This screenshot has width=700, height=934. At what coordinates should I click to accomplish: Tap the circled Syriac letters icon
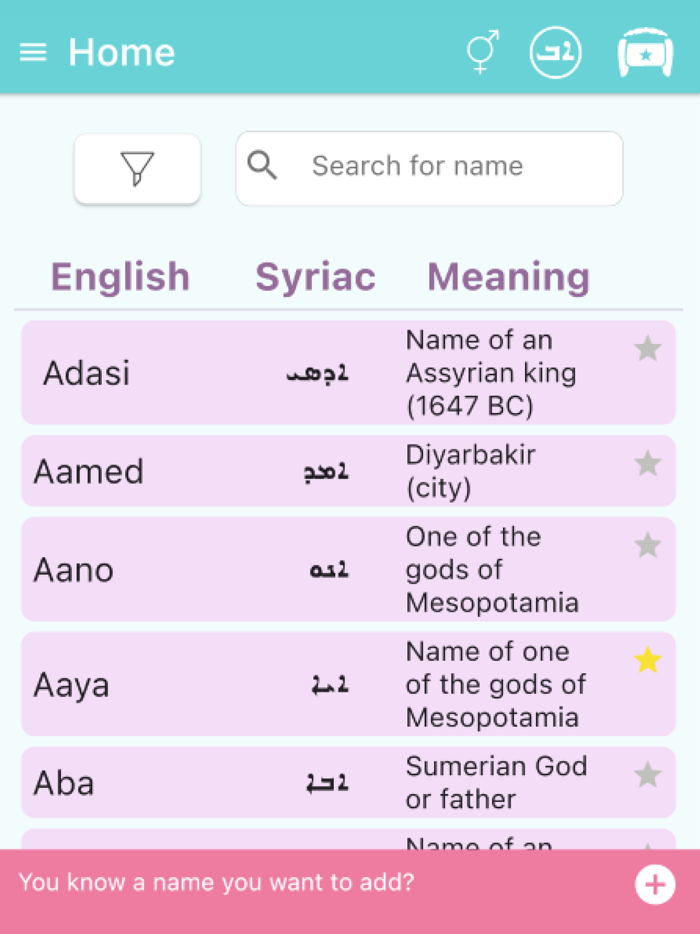[555, 52]
